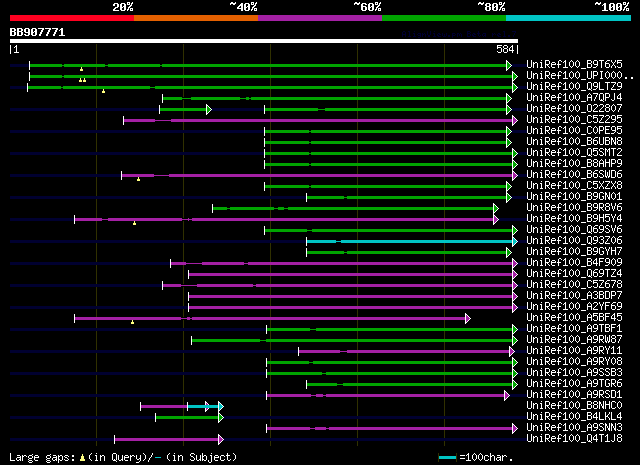This screenshot has width=640, height=465.
Task: Select hit label UniRef100_A9TBF1
Action: tap(574, 329)
